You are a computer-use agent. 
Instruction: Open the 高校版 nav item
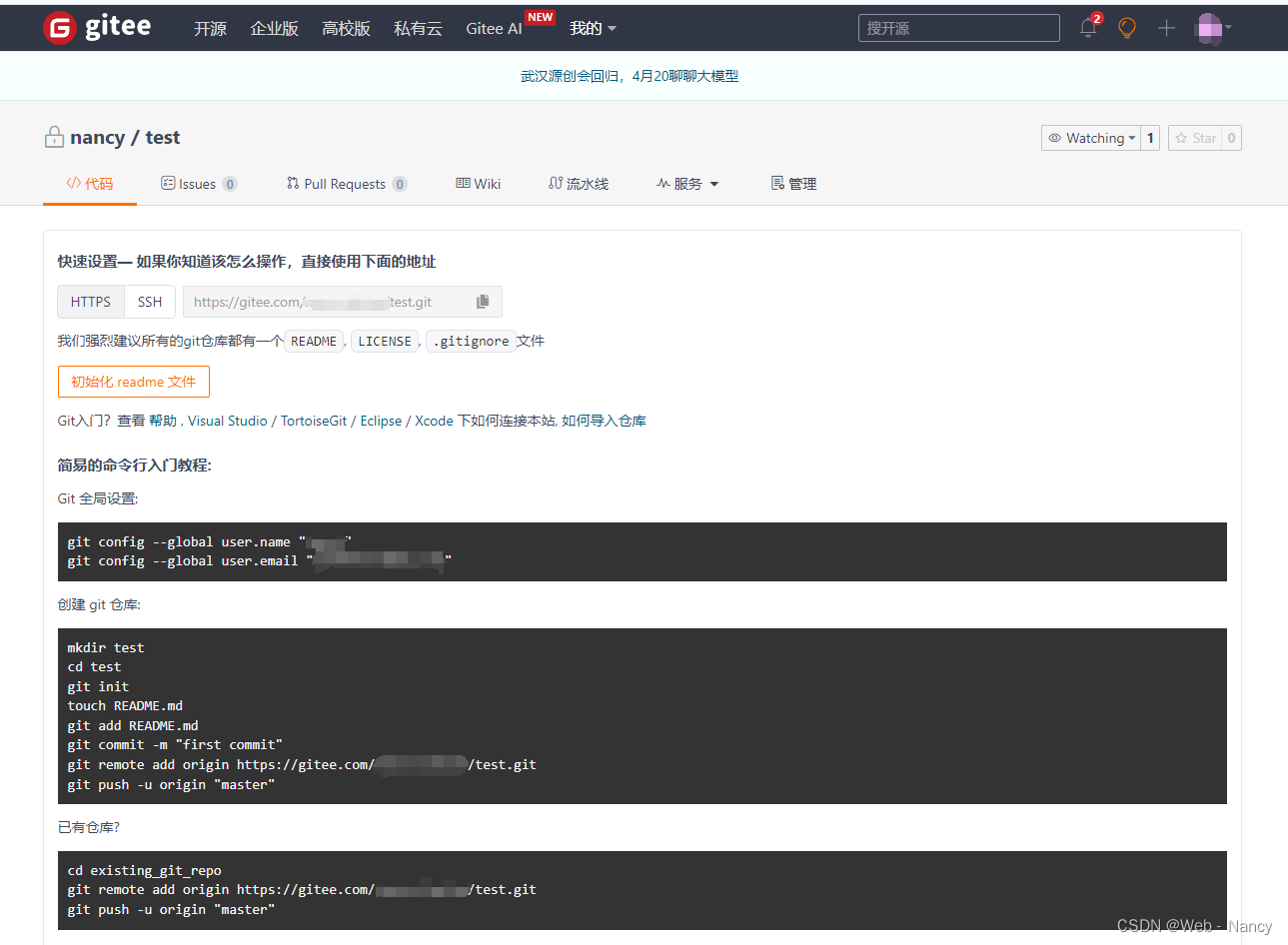click(346, 28)
